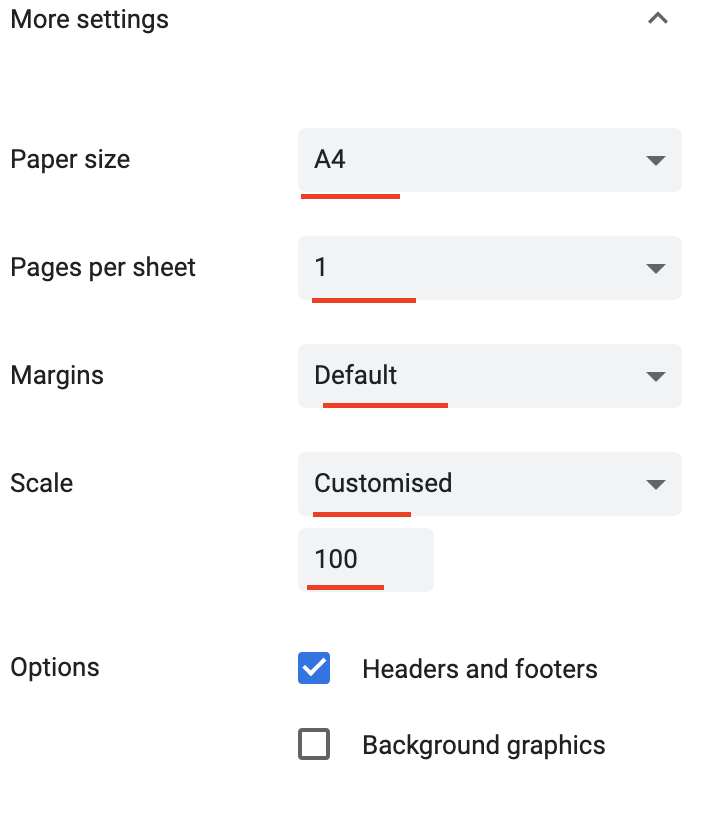Open the Paper size A4 dropdown

tap(489, 160)
